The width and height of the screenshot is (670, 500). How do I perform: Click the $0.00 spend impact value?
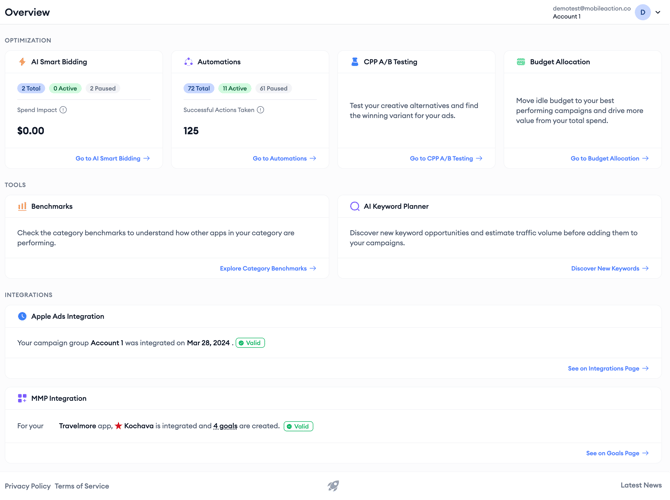(31, 131)
